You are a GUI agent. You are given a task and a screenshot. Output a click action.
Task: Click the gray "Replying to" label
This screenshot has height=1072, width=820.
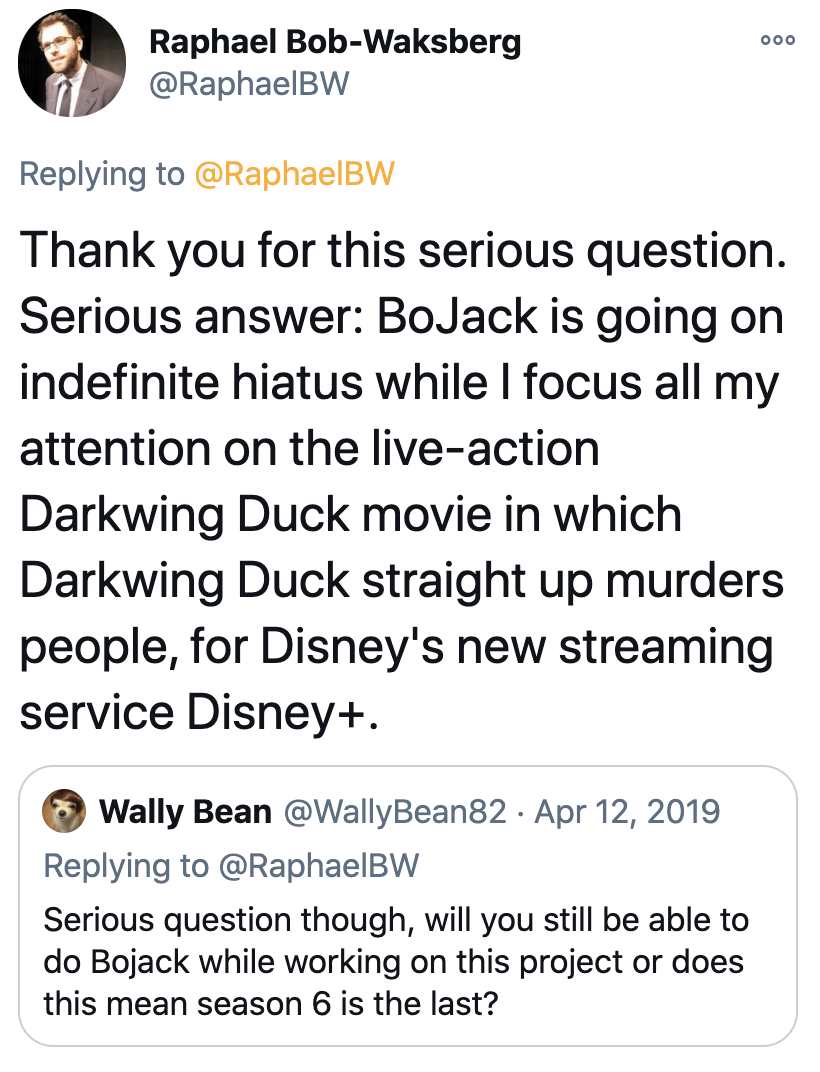(102, 174)
